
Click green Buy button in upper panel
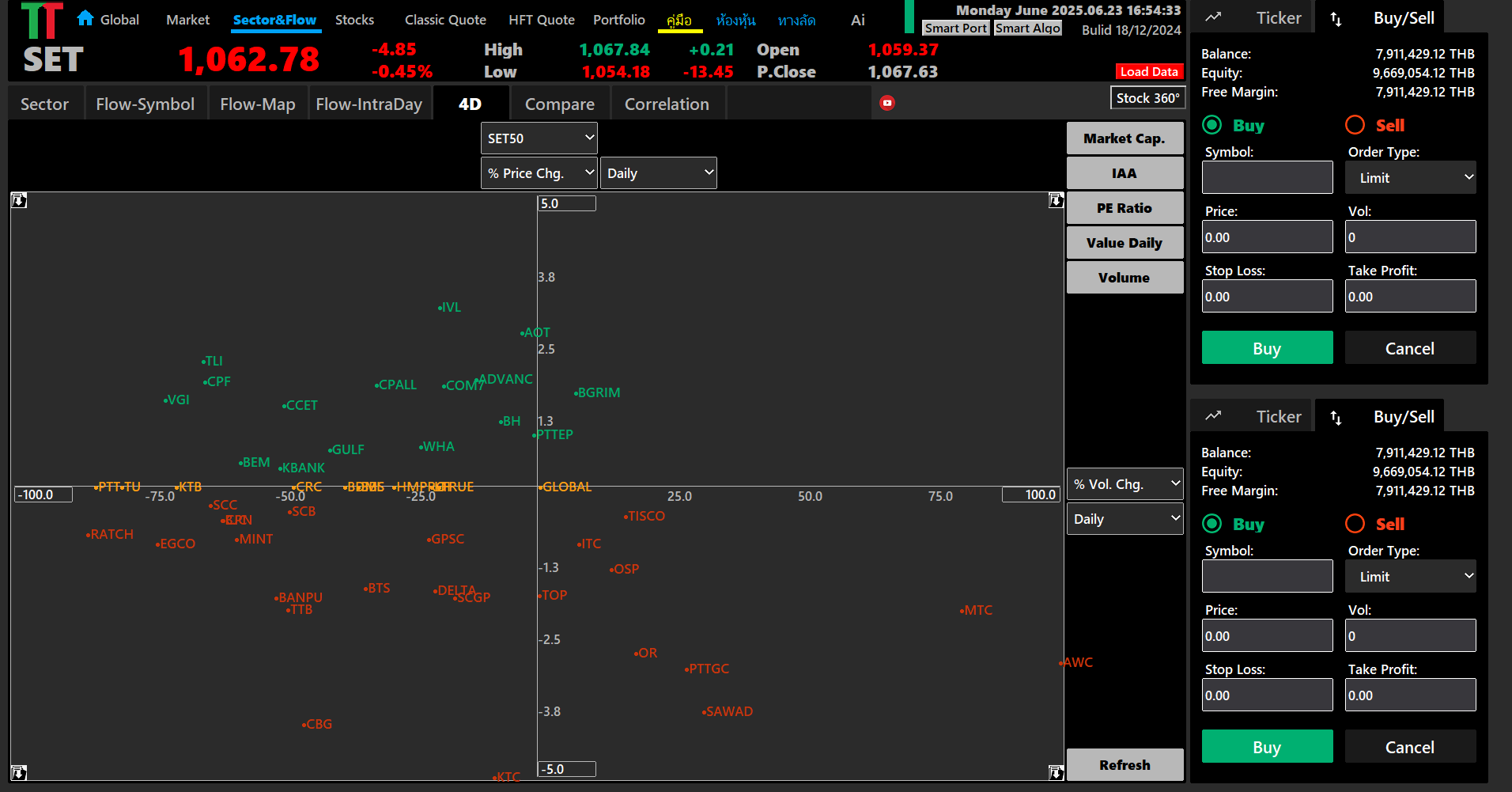tap(1267, 348)
